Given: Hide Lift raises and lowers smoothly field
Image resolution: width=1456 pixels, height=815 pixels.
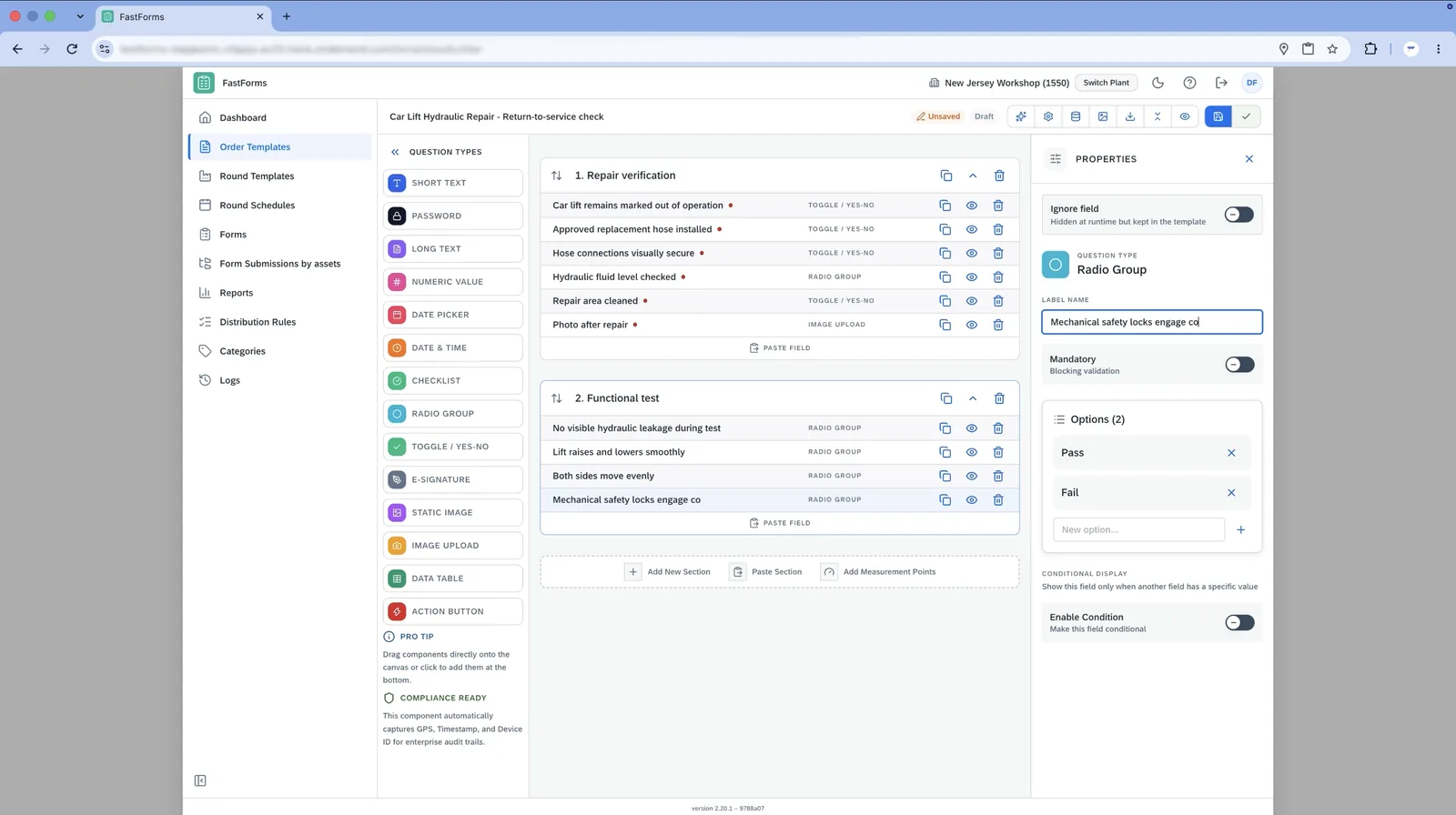Looking at the screenshot, I should point(972,452).
